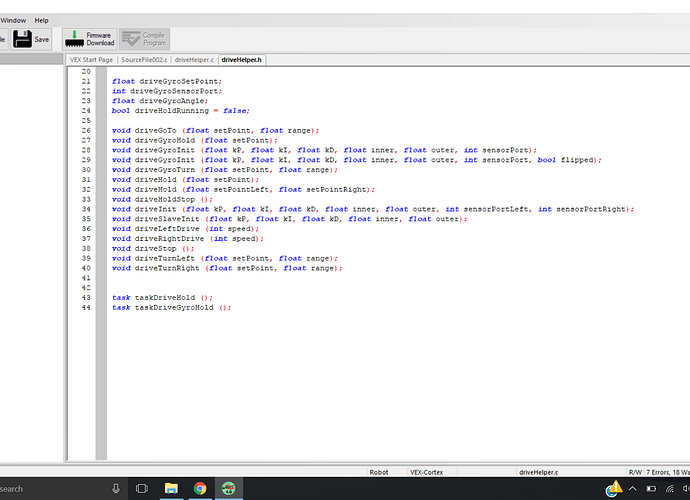Click the Wi-Fi network tray icon

click(x=669, y=489)
